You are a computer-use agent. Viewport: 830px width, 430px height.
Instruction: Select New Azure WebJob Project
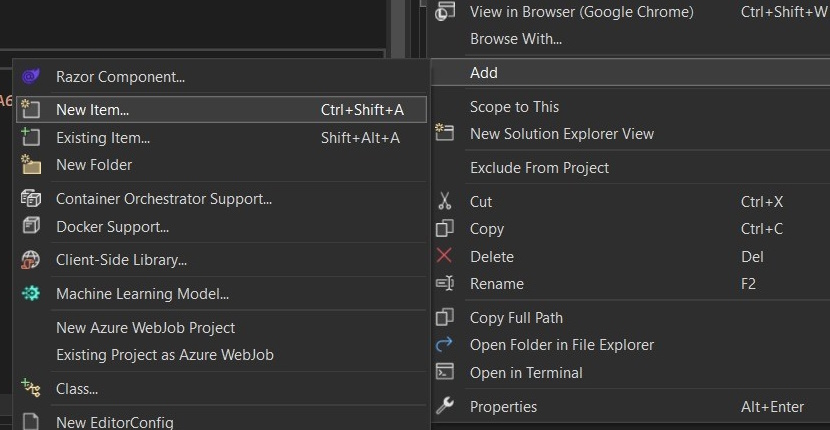(x=145, y=328)
